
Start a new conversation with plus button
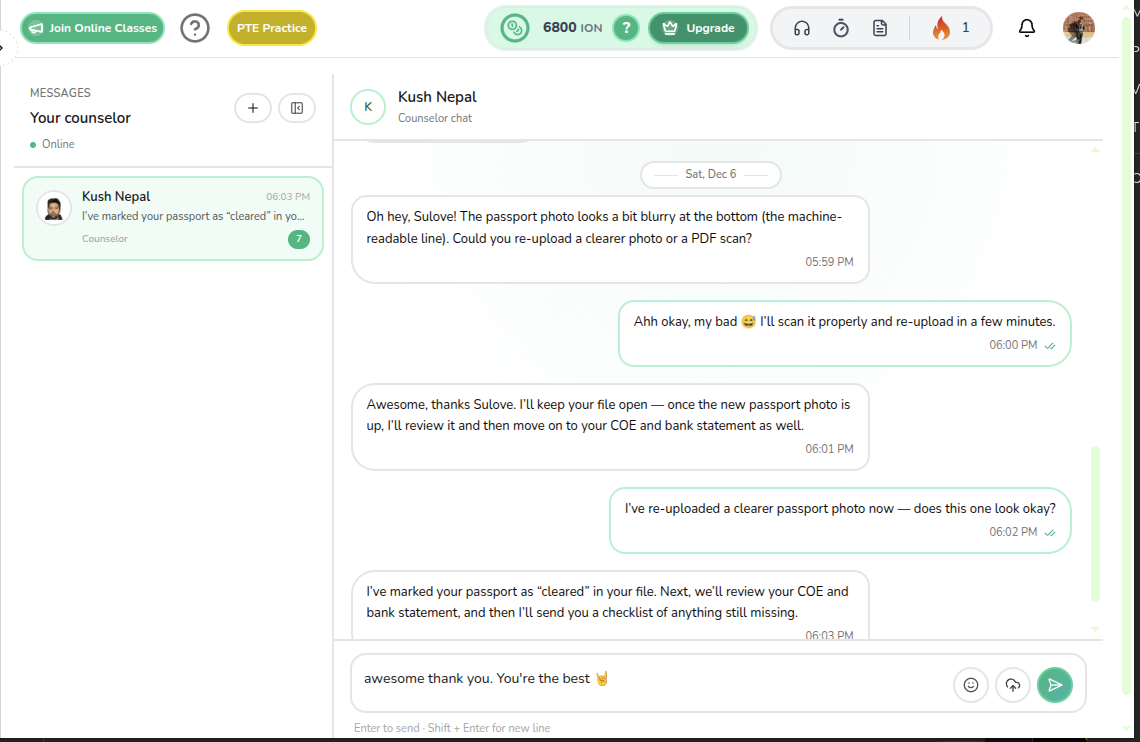(253, 108)
